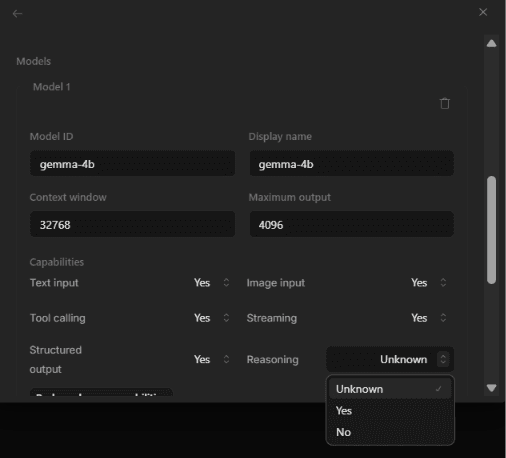Edit the Model ID field gemma-4b
This screenshot has height=458, width=506.
click(x=132, y=164)
